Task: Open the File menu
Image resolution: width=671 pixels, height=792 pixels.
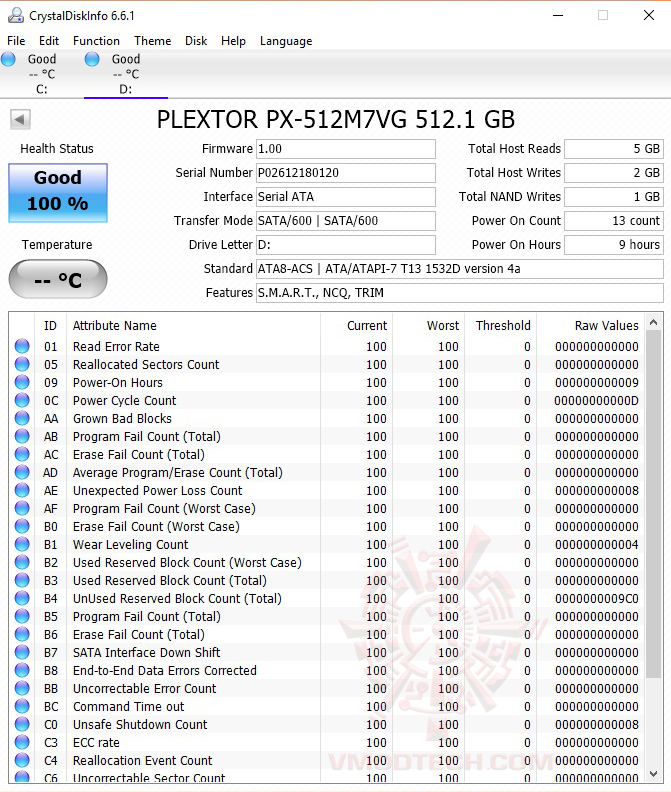Action: [16, 41]
